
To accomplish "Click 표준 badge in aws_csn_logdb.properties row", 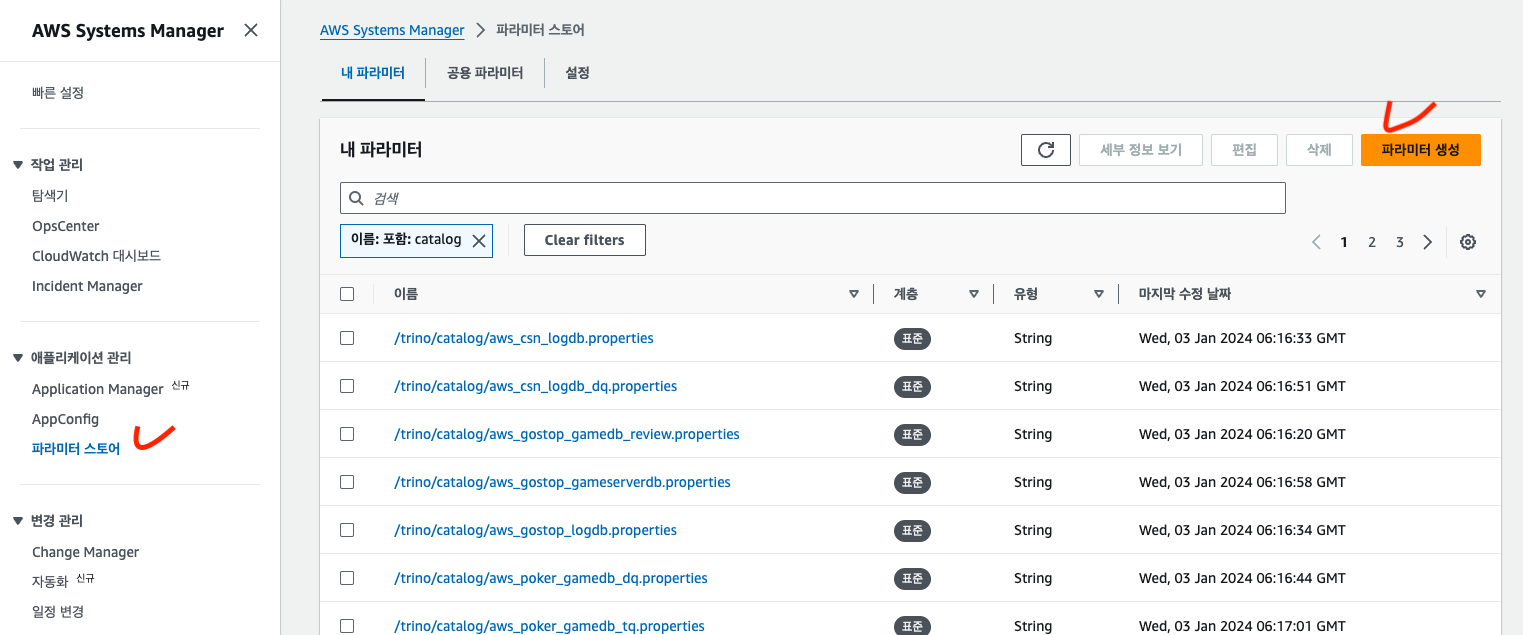I will [912, 338].
